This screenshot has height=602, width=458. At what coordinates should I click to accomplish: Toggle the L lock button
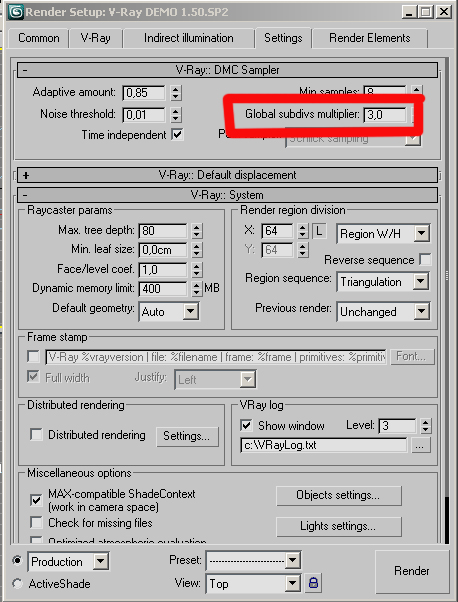(319, 231)
